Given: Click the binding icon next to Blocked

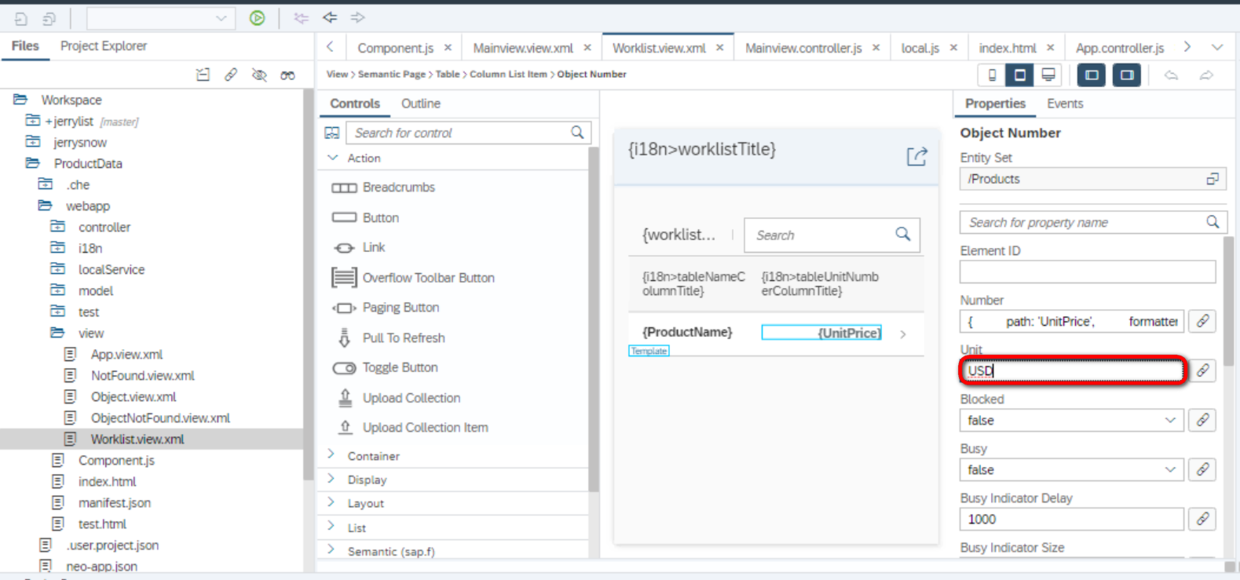Looking at the screenshot, I should (1203, 421).
